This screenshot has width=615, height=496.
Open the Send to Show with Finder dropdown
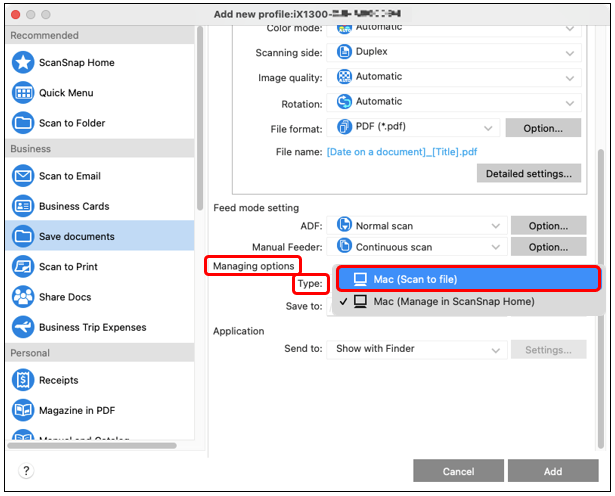[417, 349]
